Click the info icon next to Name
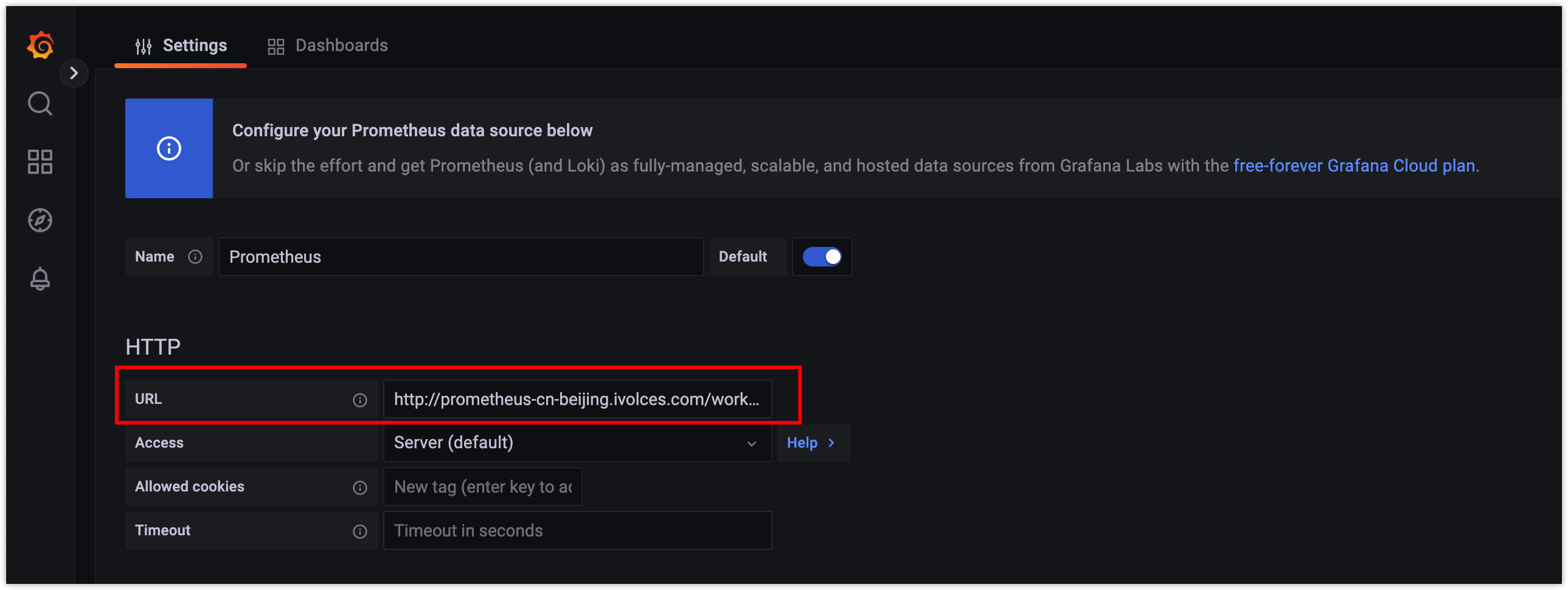Screen dimensions: 1568x590 click(195, 257)
